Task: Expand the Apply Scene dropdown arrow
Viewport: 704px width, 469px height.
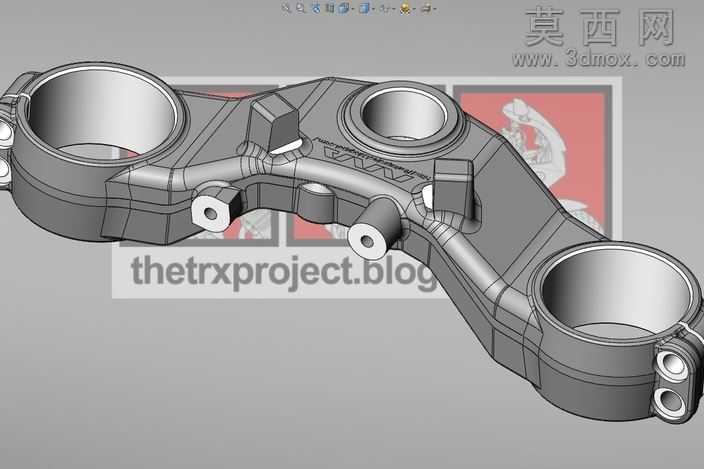Action: (435, 9)
